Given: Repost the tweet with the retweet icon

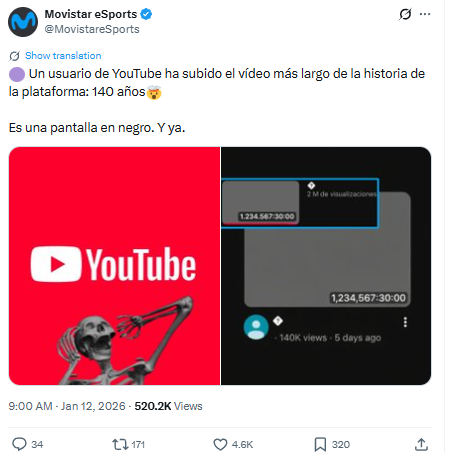Looking at the screenshot, I should pyautogui.click(x=120, y=444).
